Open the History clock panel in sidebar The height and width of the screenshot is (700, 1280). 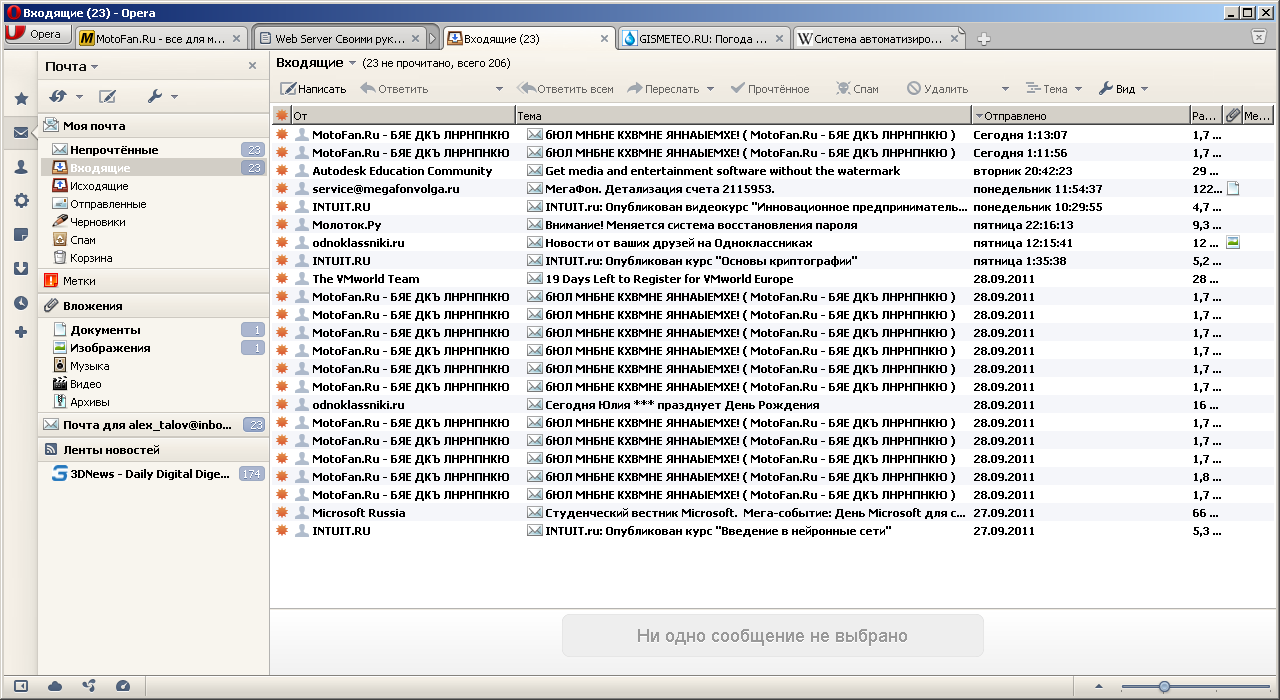click(20, 303)
